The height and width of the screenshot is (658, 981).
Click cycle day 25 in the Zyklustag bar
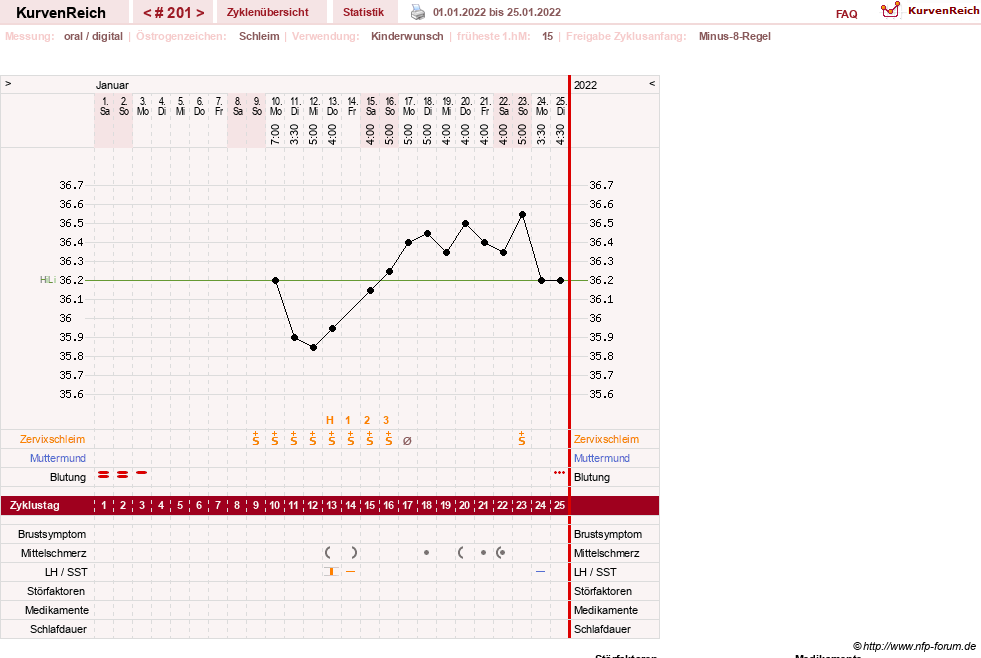559,505
